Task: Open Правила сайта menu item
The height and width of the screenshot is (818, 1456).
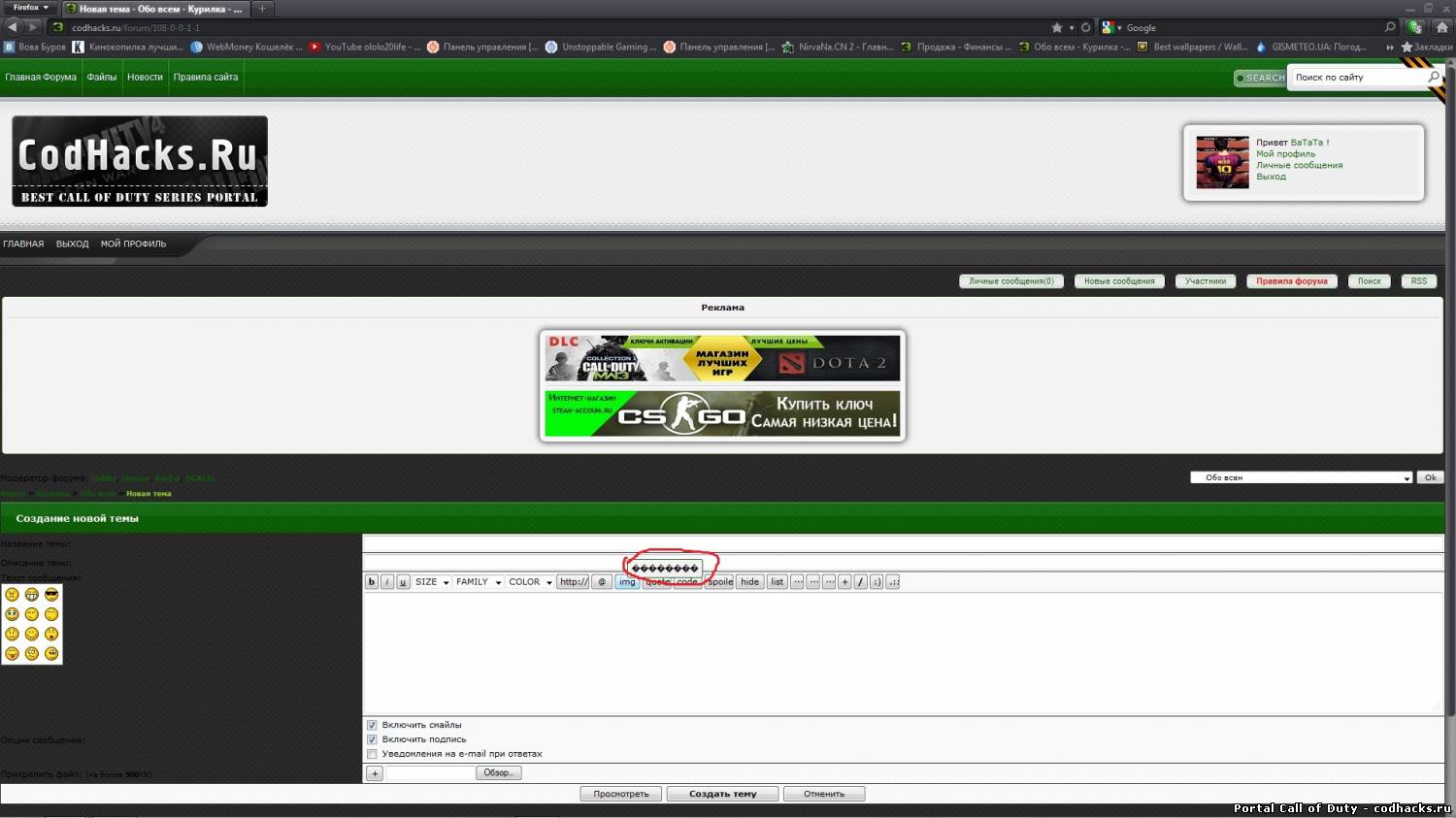Action: point(206,77)
